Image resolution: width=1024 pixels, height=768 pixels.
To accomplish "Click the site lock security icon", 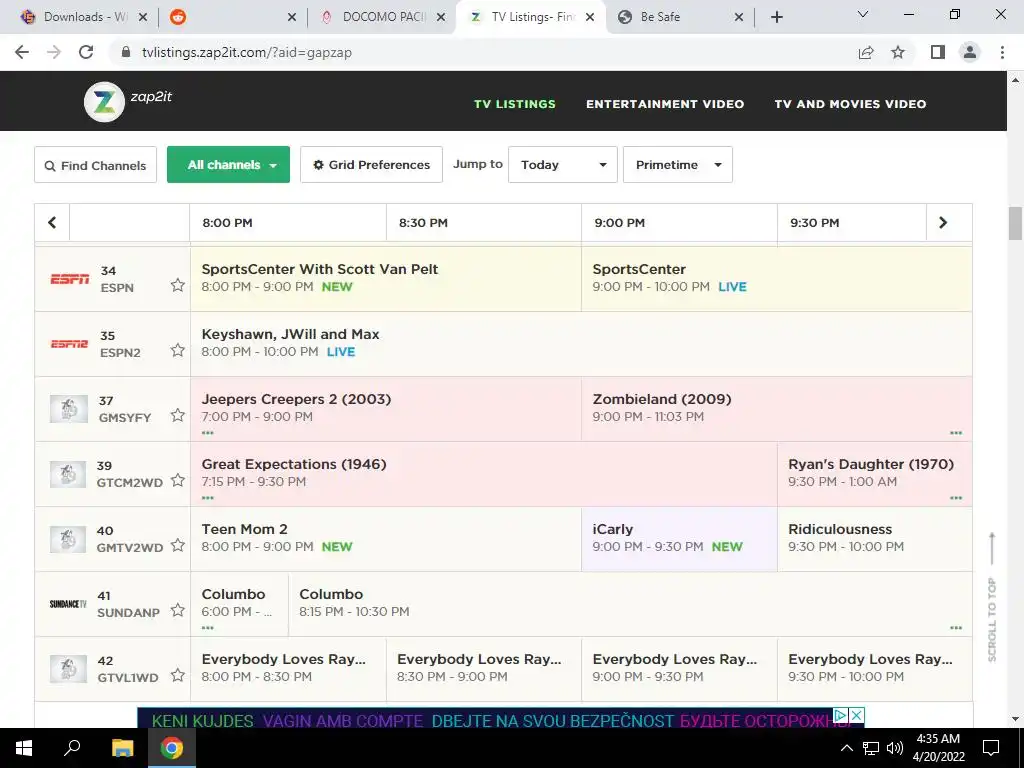I will click(126, 52).
